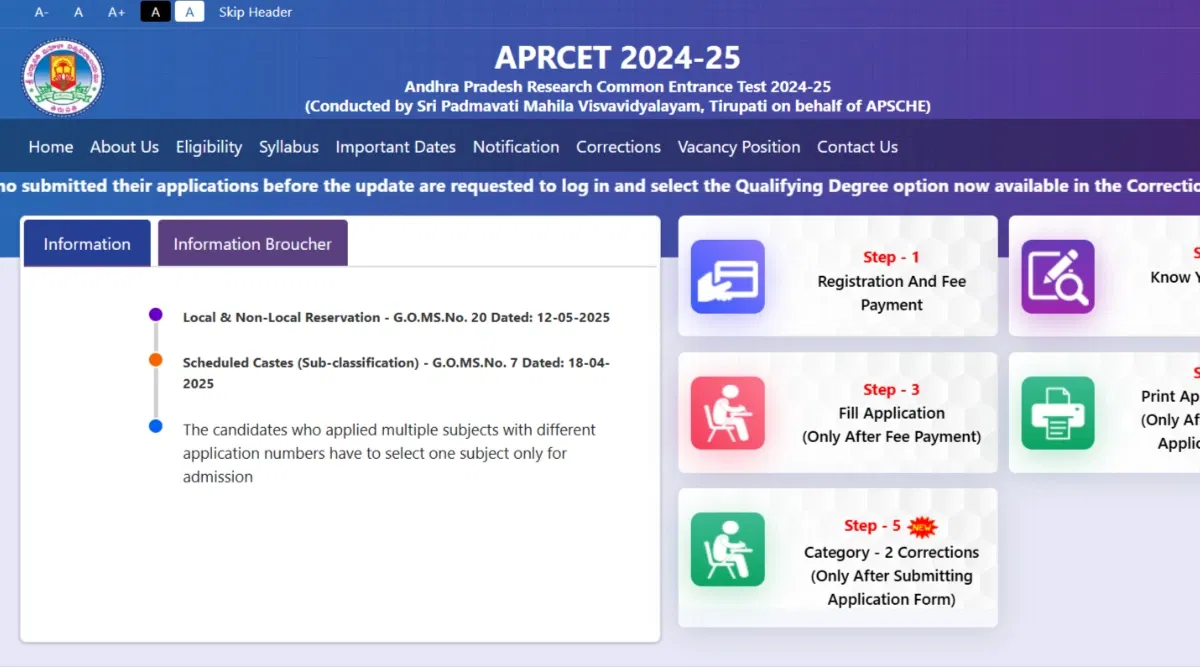The width and height of the screenshot is (1200, 667).
Task: Switch to black contrast theme swatch
Action: click(155, 12)
